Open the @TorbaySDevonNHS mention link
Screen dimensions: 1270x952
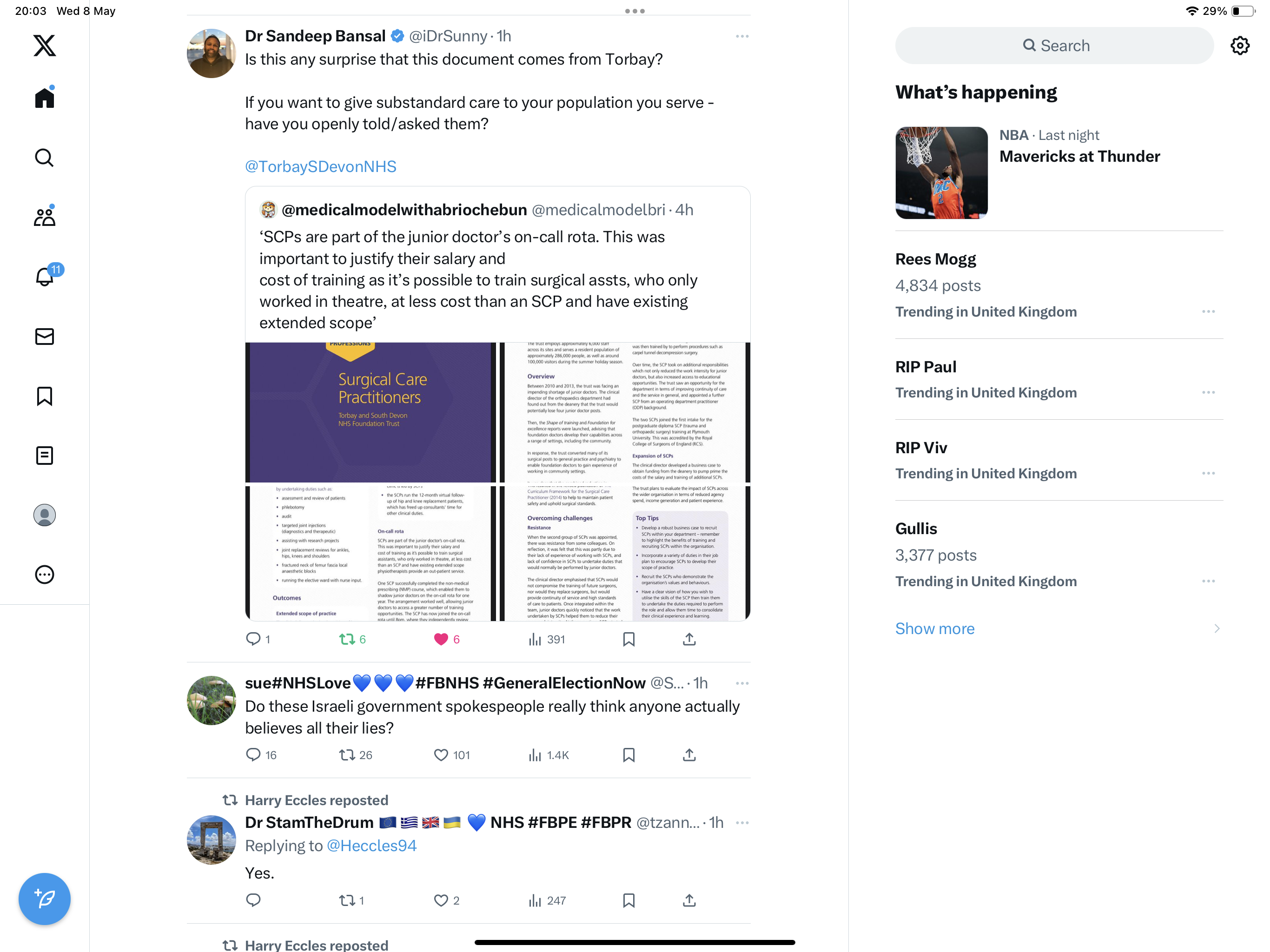(320, 166)
